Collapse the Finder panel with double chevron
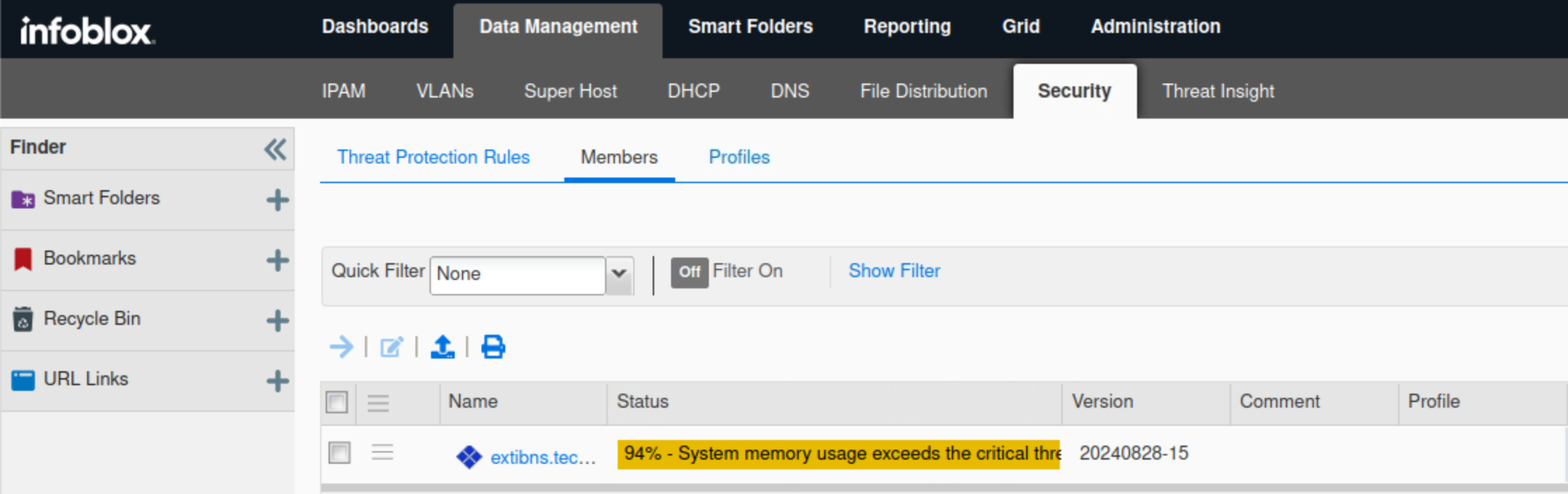Image resolution: width=1568 pixels, height=494 pixels. (x=275, y=149)
